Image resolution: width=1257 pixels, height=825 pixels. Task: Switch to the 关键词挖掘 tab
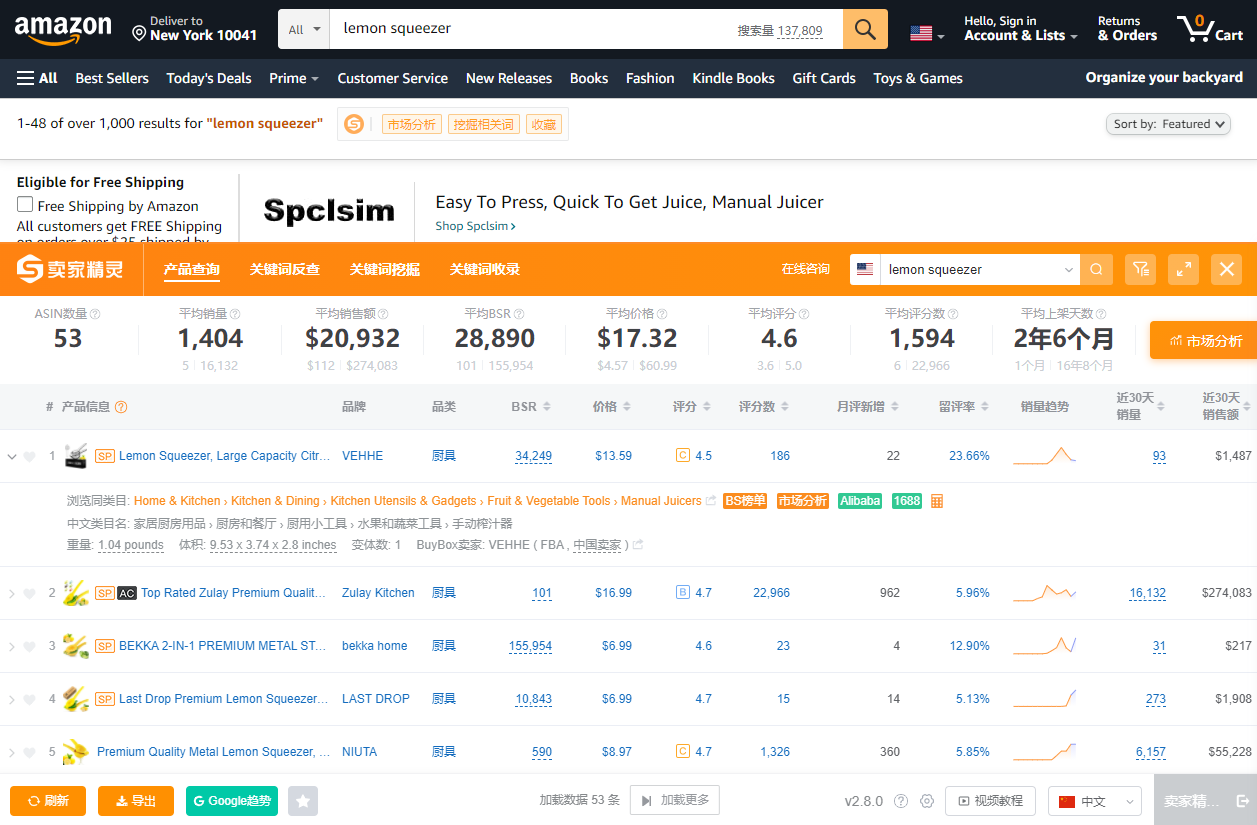[x=384, y=269]
